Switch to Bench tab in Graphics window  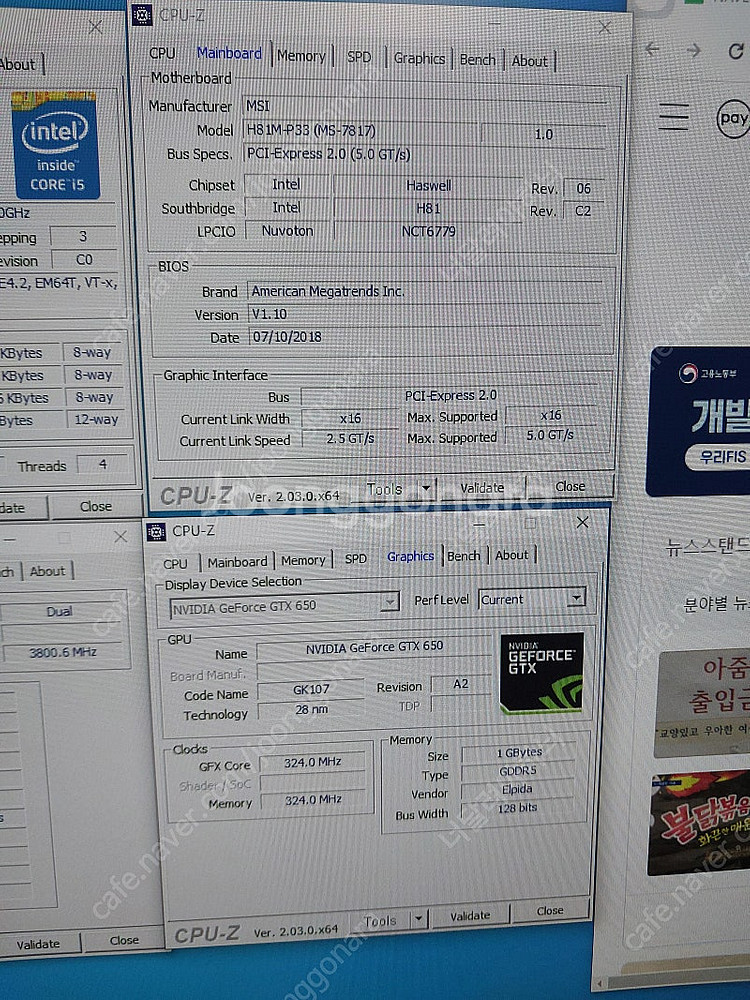[464, 556]
